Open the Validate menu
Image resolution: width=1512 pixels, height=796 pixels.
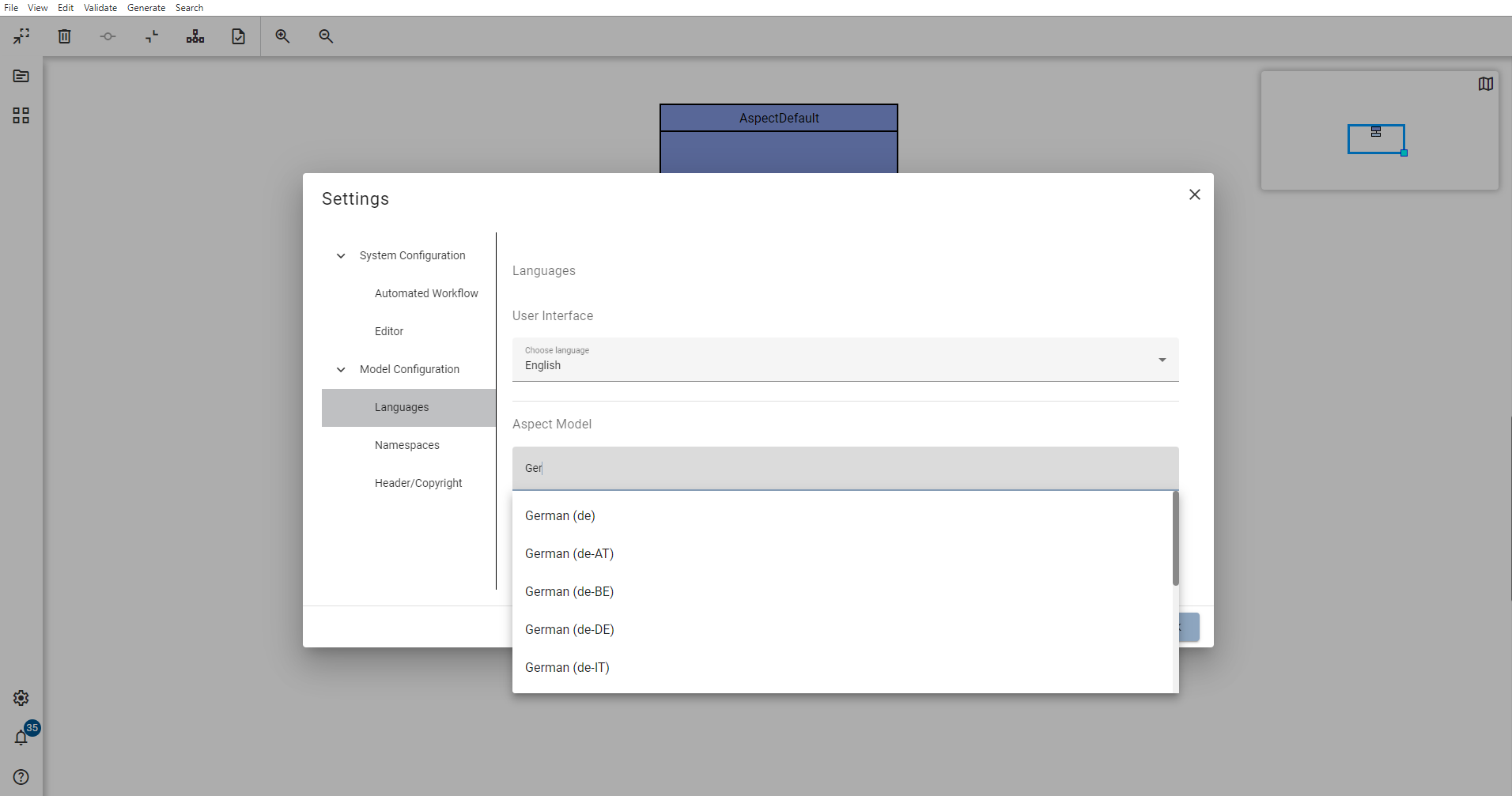point(100,8)
